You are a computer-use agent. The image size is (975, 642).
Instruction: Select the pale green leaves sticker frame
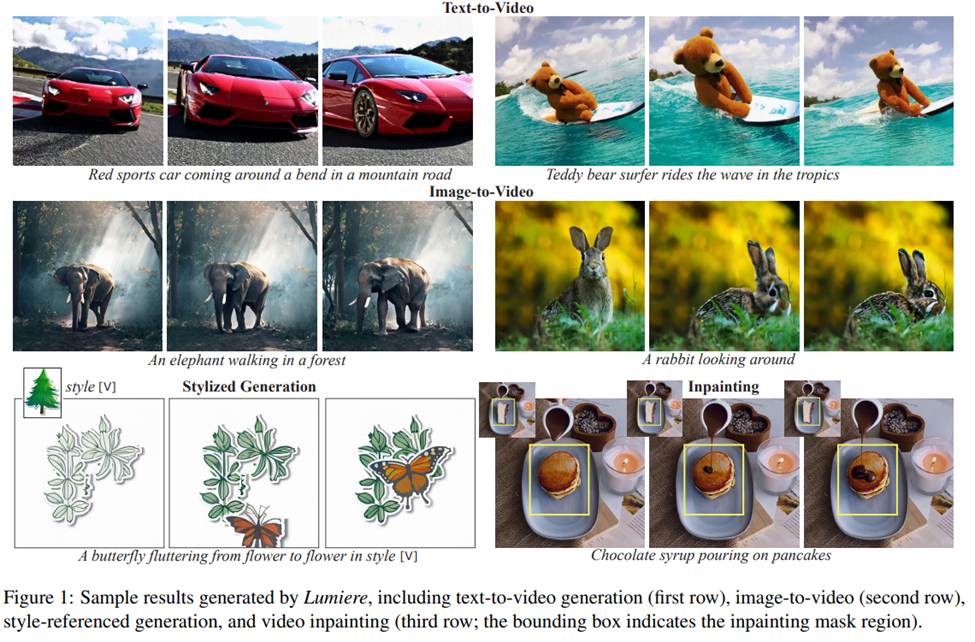[90, 473]
